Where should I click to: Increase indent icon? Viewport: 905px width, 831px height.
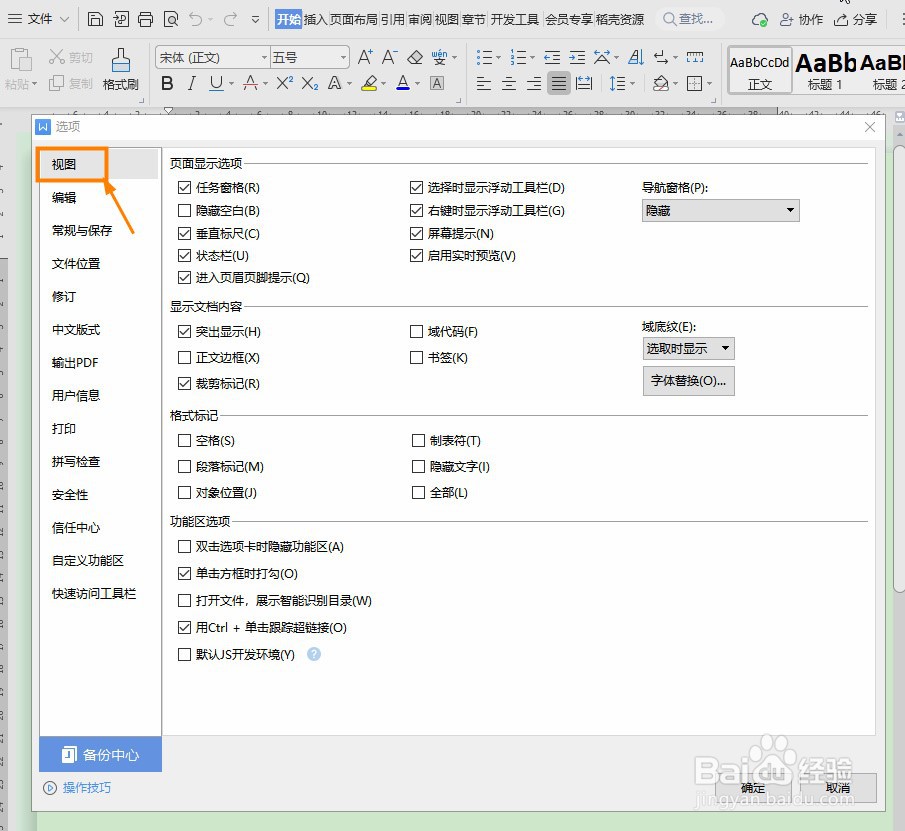tap(577, 57)
